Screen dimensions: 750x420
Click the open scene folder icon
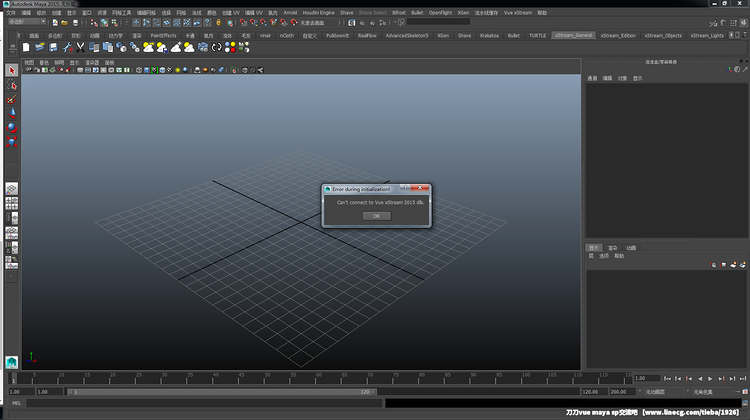click(x=65, y=22)
